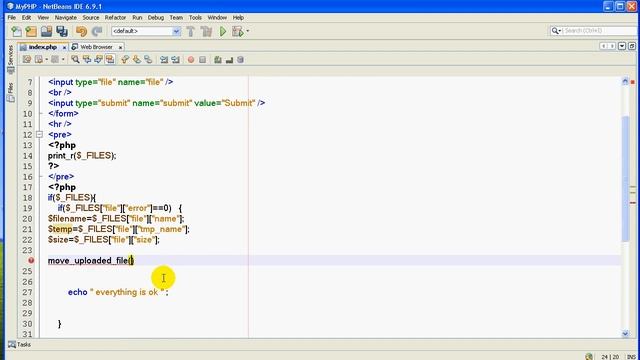Viewport: 640px width, 360px height.
Task: Click red error stripe indicator top-right
Action: click(633, 82)
